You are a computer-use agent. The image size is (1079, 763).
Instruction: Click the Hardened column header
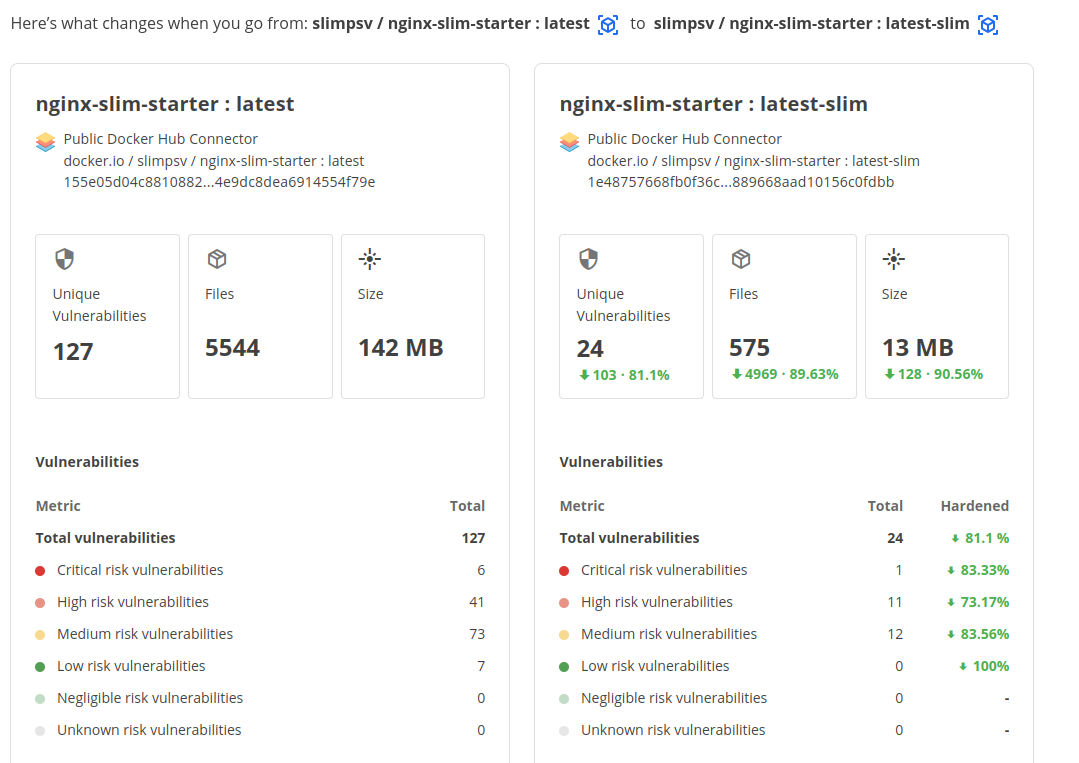coord(974,506)
